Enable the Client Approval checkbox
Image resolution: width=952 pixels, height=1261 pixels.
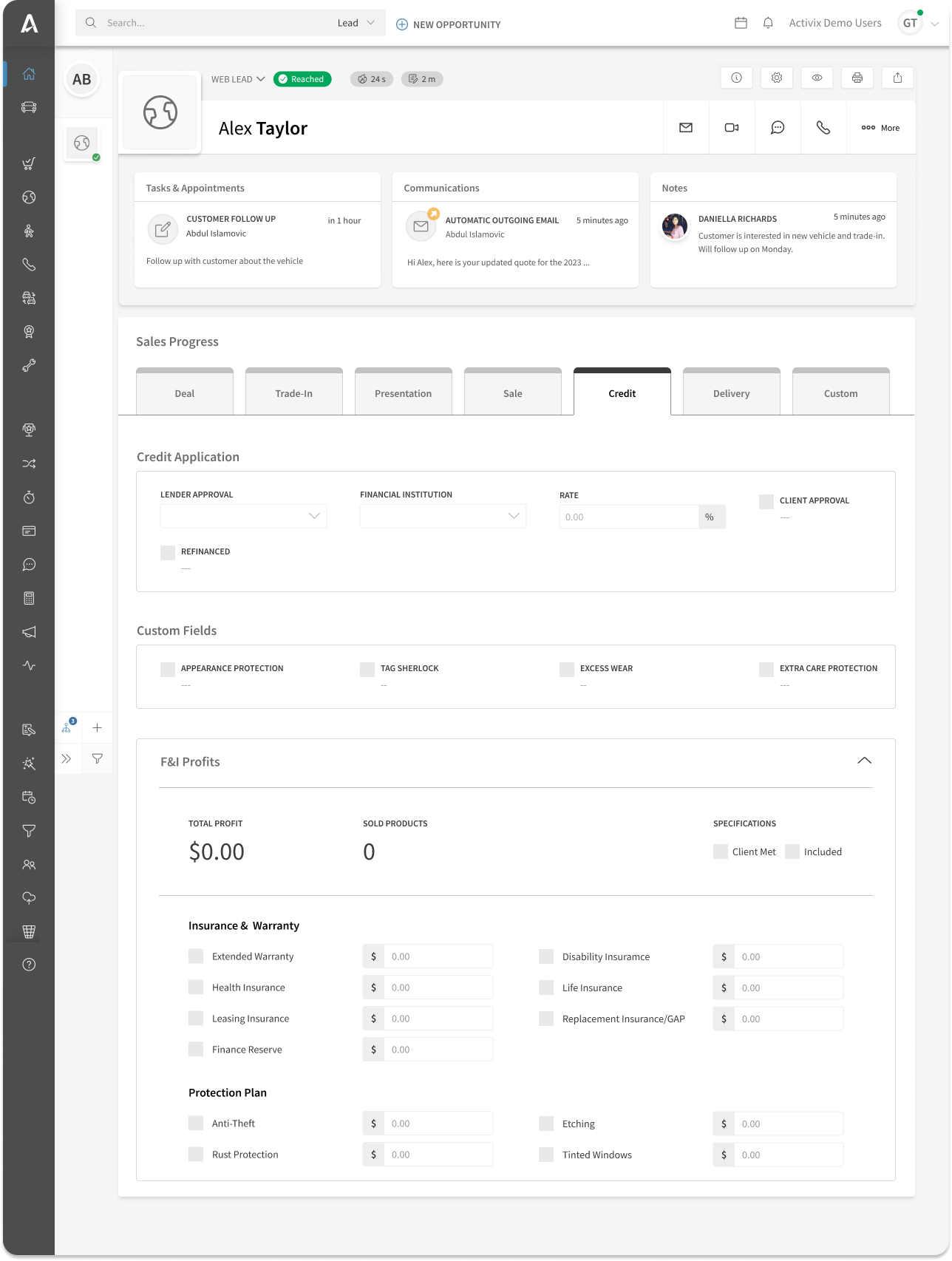point(766,501)
